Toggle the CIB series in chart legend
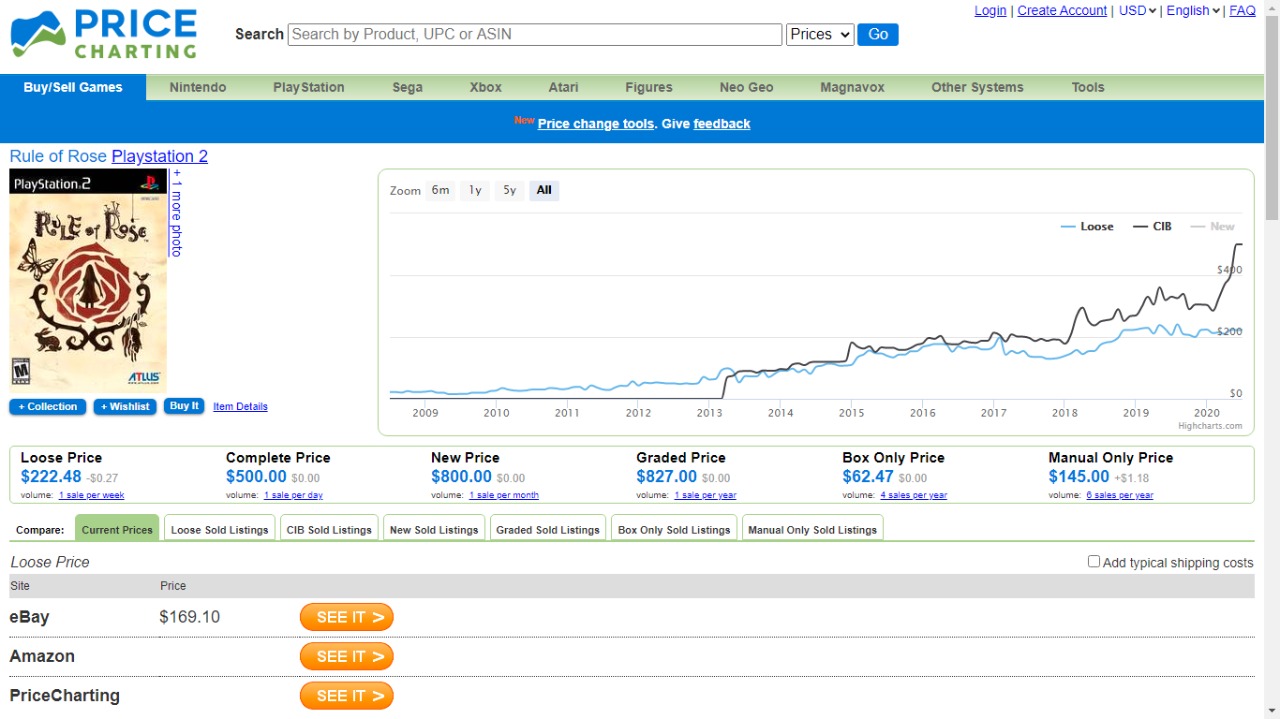The width and height of the screenshot is (1280, 719). point(1152,226)
